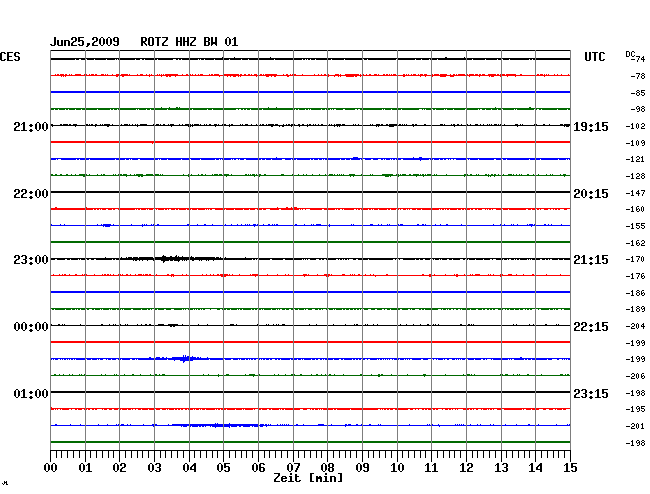Select the 21:00 local time label

click(31, 126)
